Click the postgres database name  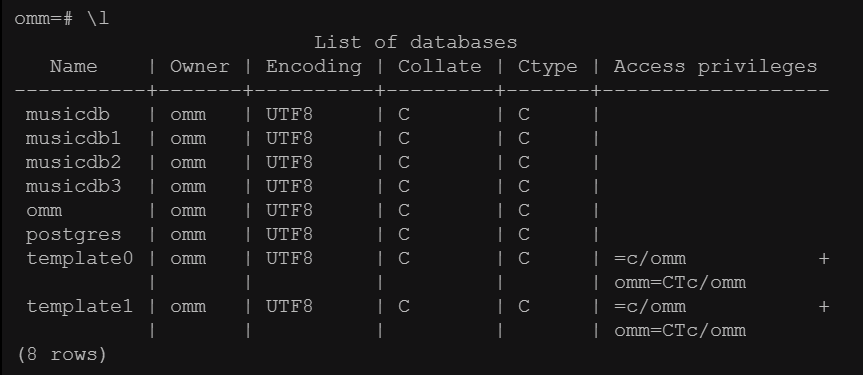pyautogui.click(x=73, y=235)
